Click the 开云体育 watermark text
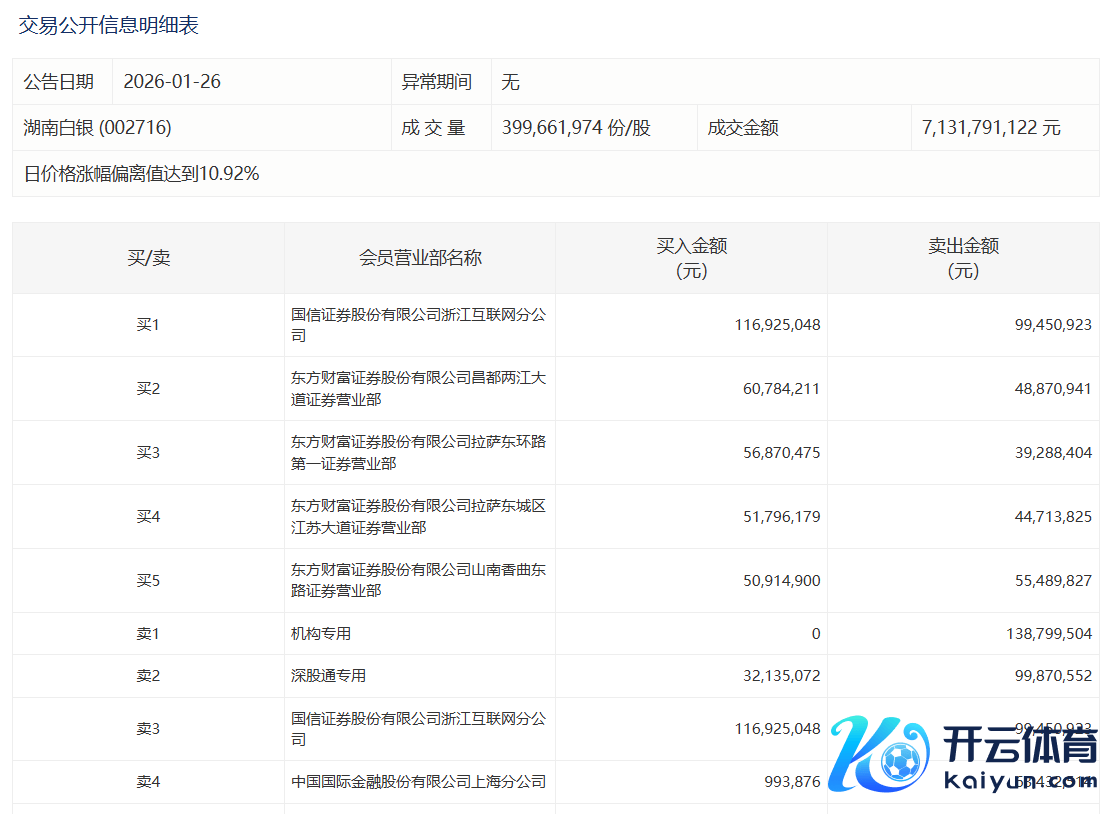Screen dimensions: 1113x814 (x=1020, y=745)
